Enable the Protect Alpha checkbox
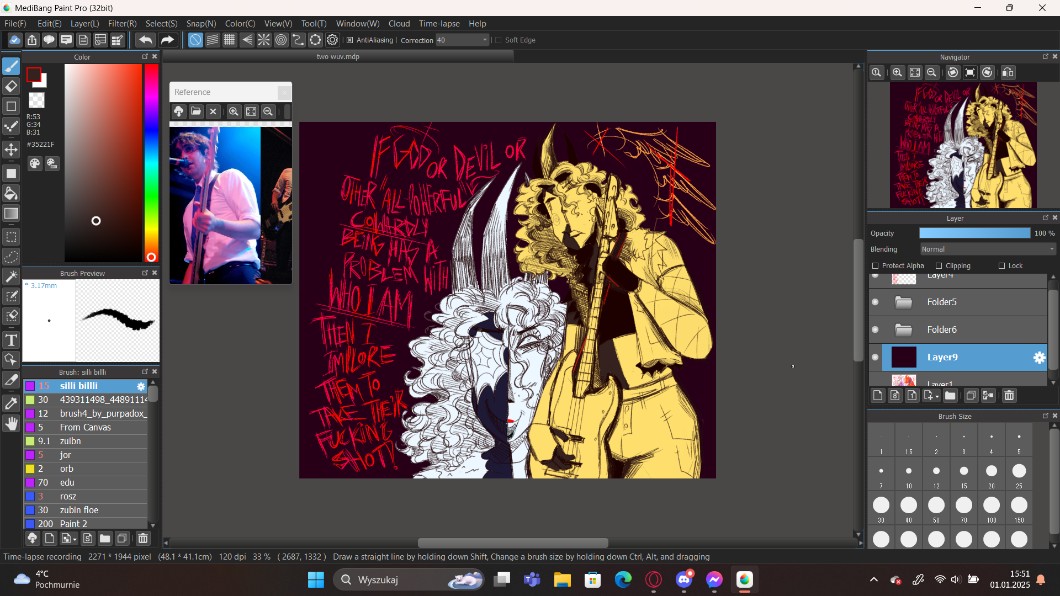This screenshot has height=596, width=1060. [x=876, y=266]
